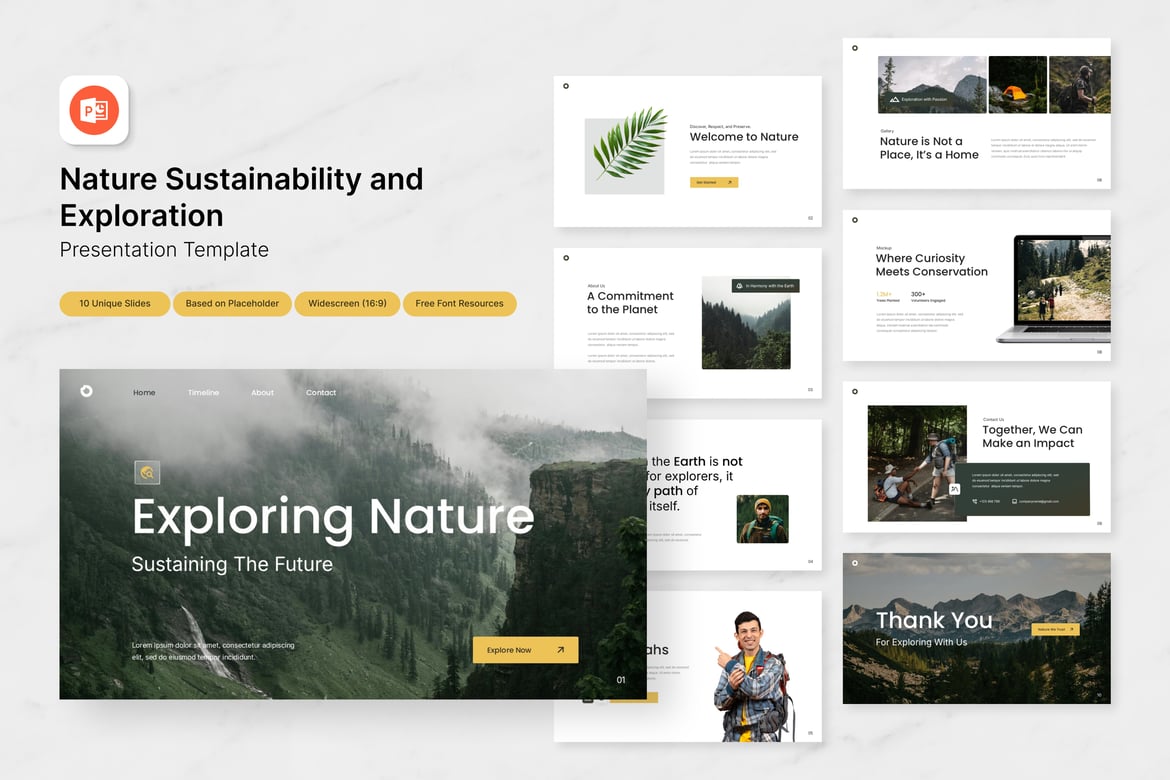Click the hikers helping photo
The height and width of the screenshot is (780, 1170).
(917, 464)
